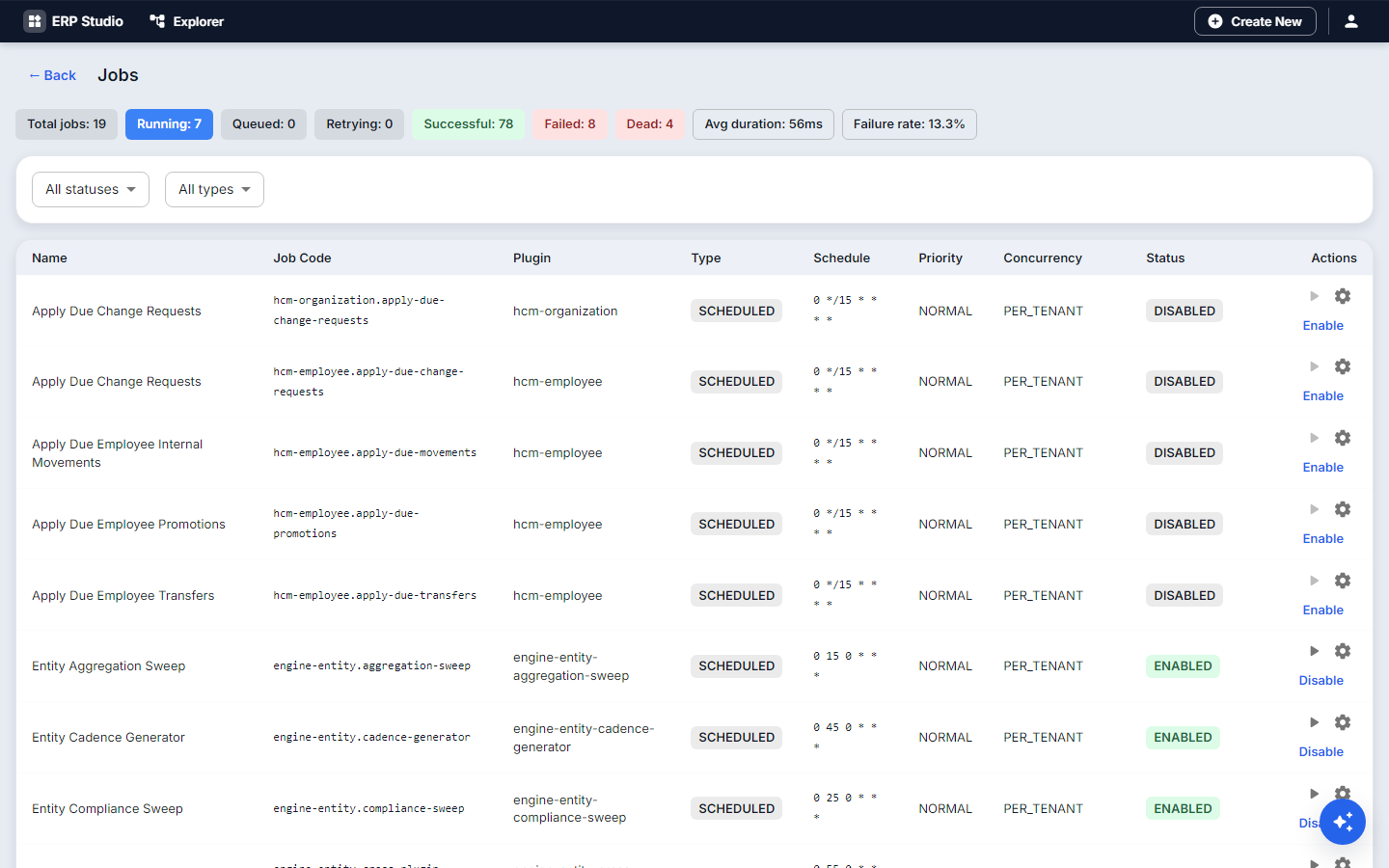Enable the hcm-employee apply-due-change-requests job
Image resolution: width=1389 pixels, height=868 pixels.
[1323, 396]
